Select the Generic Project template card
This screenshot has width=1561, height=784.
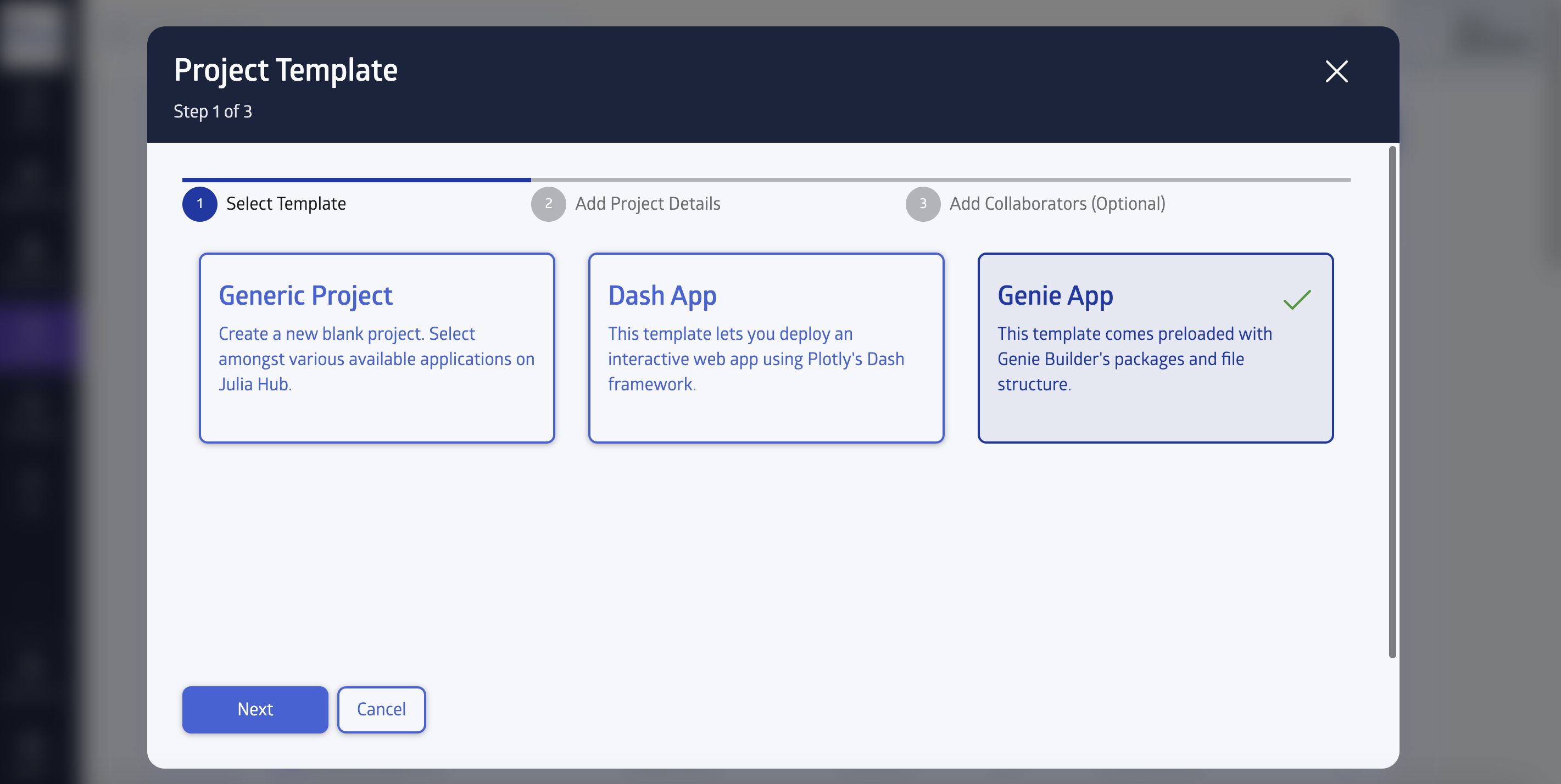[376, 348]
